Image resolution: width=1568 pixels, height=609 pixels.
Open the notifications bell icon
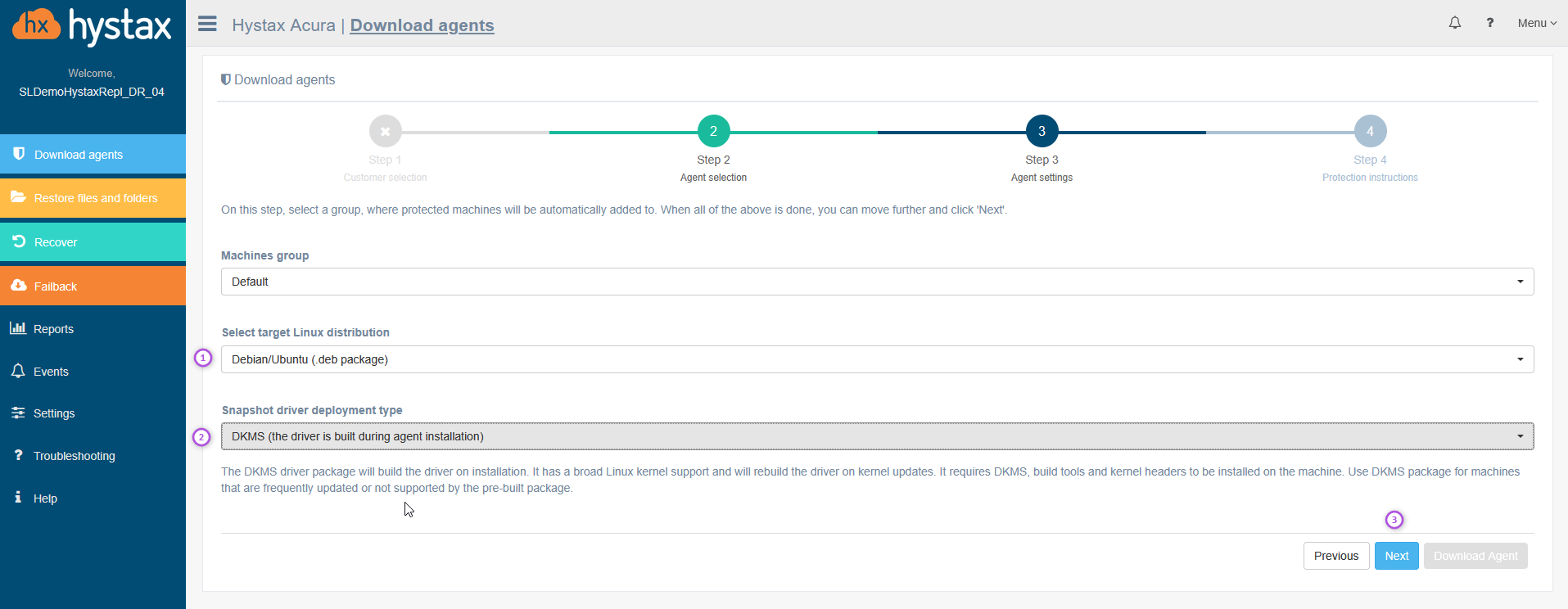tap(1454, 23)
